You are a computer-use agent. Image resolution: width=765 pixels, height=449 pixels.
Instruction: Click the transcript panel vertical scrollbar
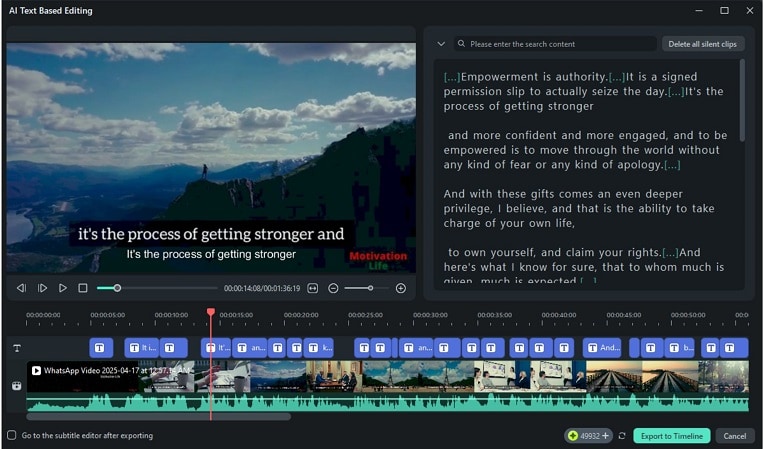click(x=743, y=101)
